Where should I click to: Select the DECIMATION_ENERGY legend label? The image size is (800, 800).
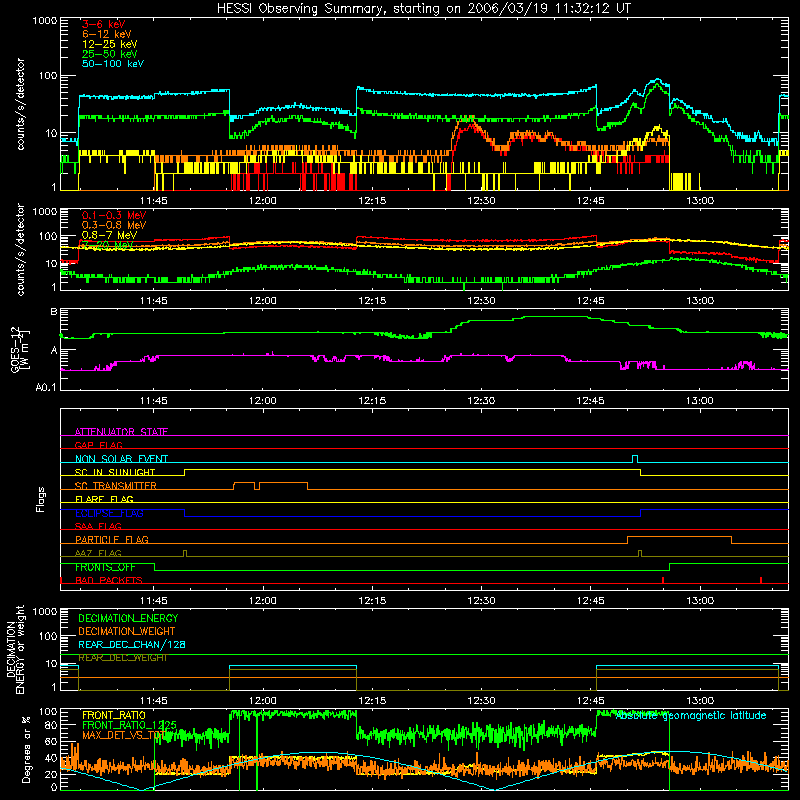[128, 618]
